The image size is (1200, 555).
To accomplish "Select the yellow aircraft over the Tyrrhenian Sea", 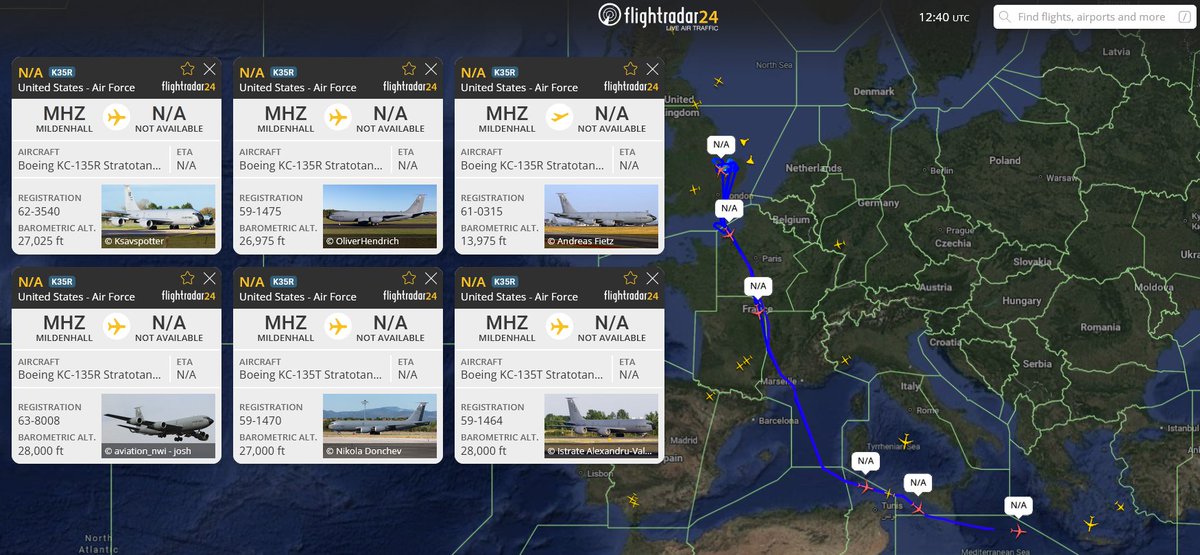I will point(906,440).
